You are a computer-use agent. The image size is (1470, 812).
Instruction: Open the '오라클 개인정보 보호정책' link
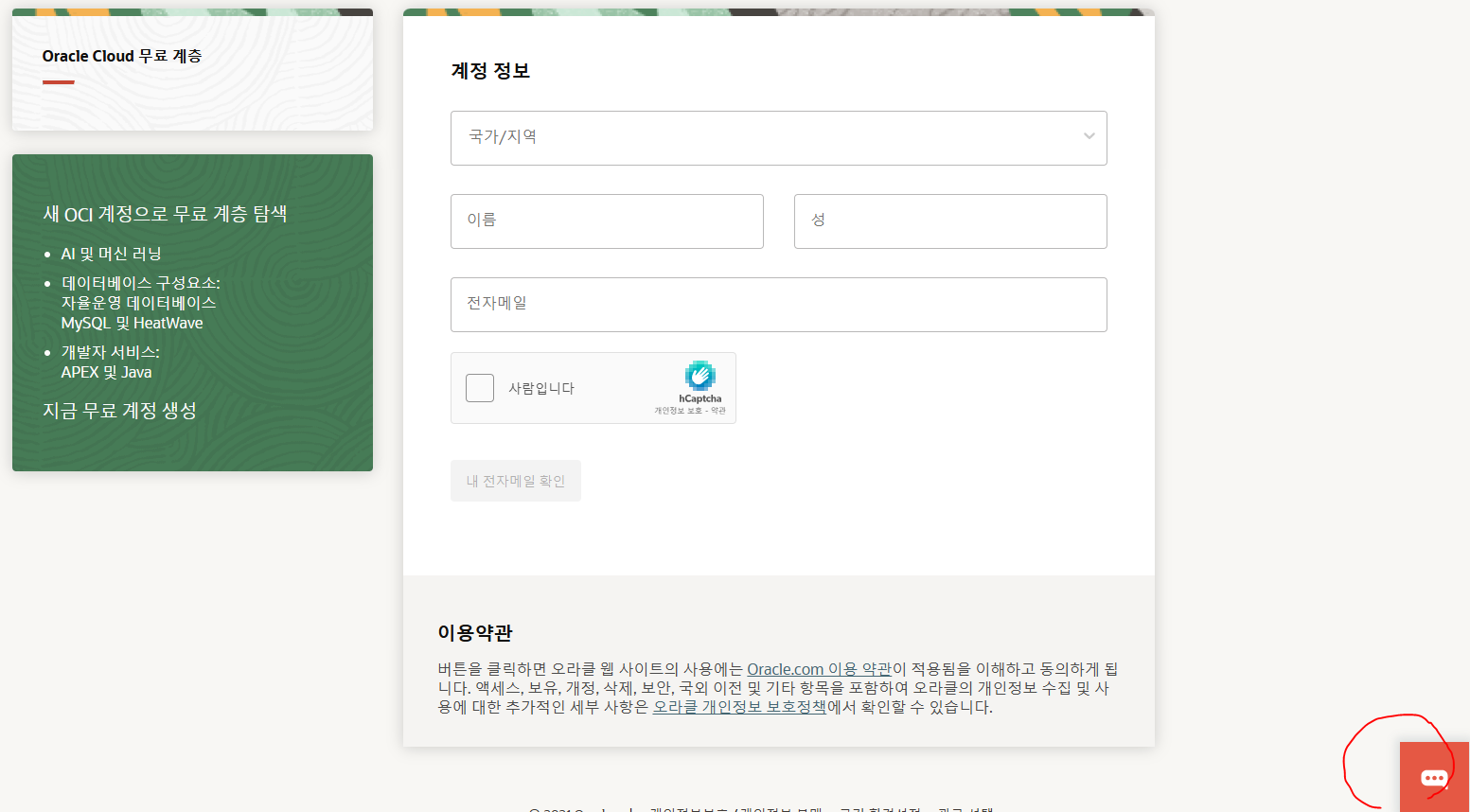point(739,707)
